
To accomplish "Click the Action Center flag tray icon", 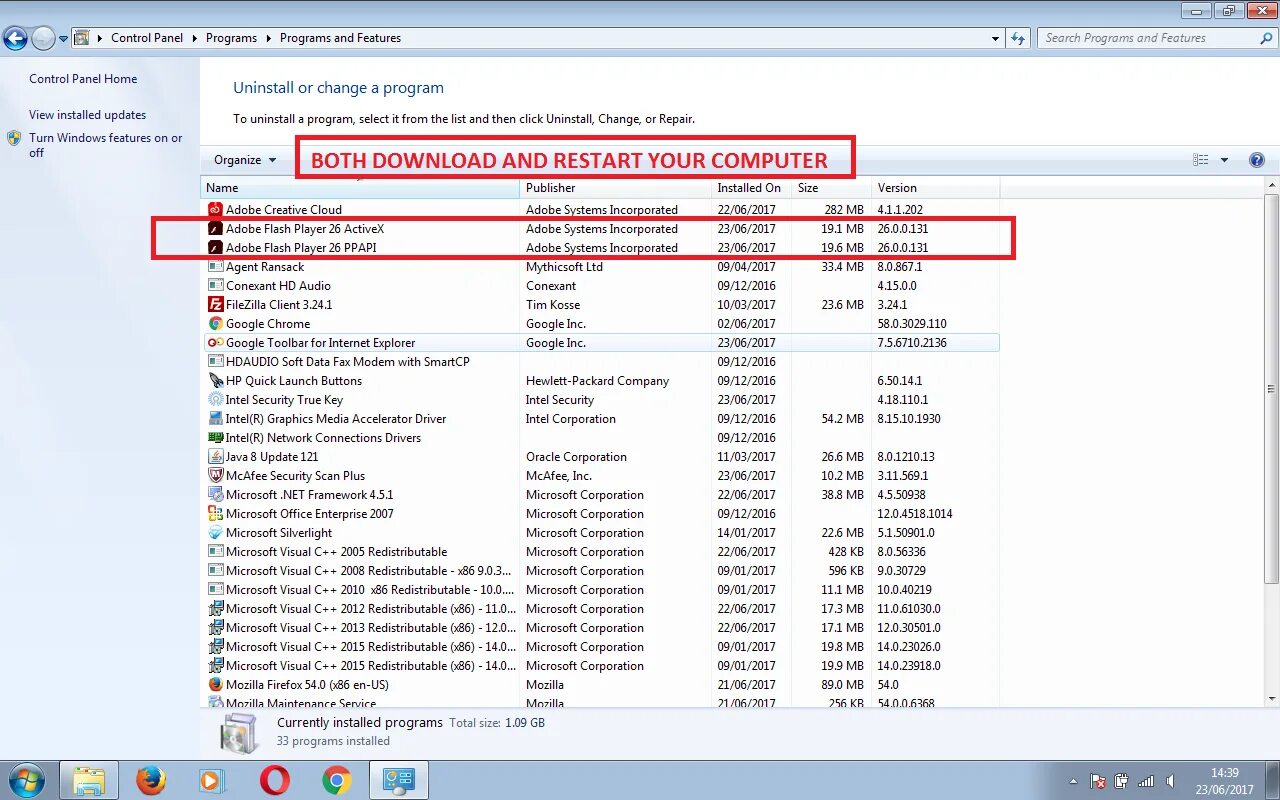I will pyautogui.click(x=1098, y=781).
